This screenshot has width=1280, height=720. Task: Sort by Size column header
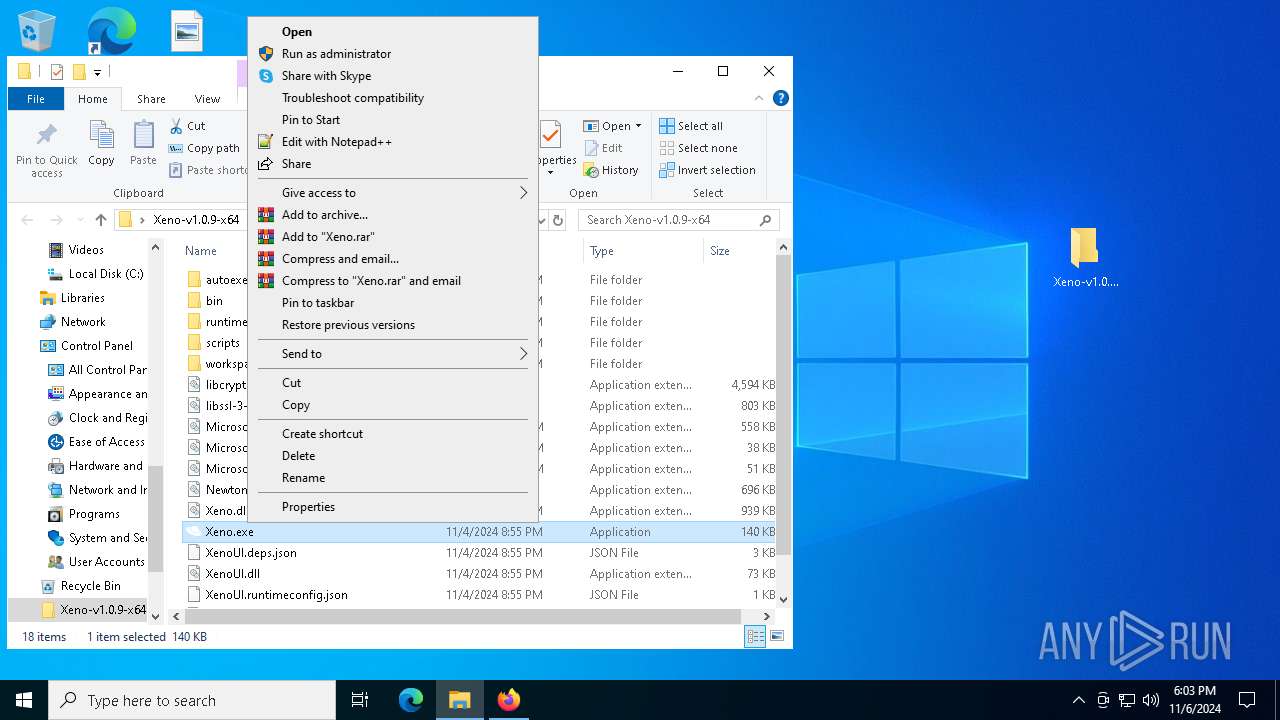pyautogui.click(x=739, y=251)
